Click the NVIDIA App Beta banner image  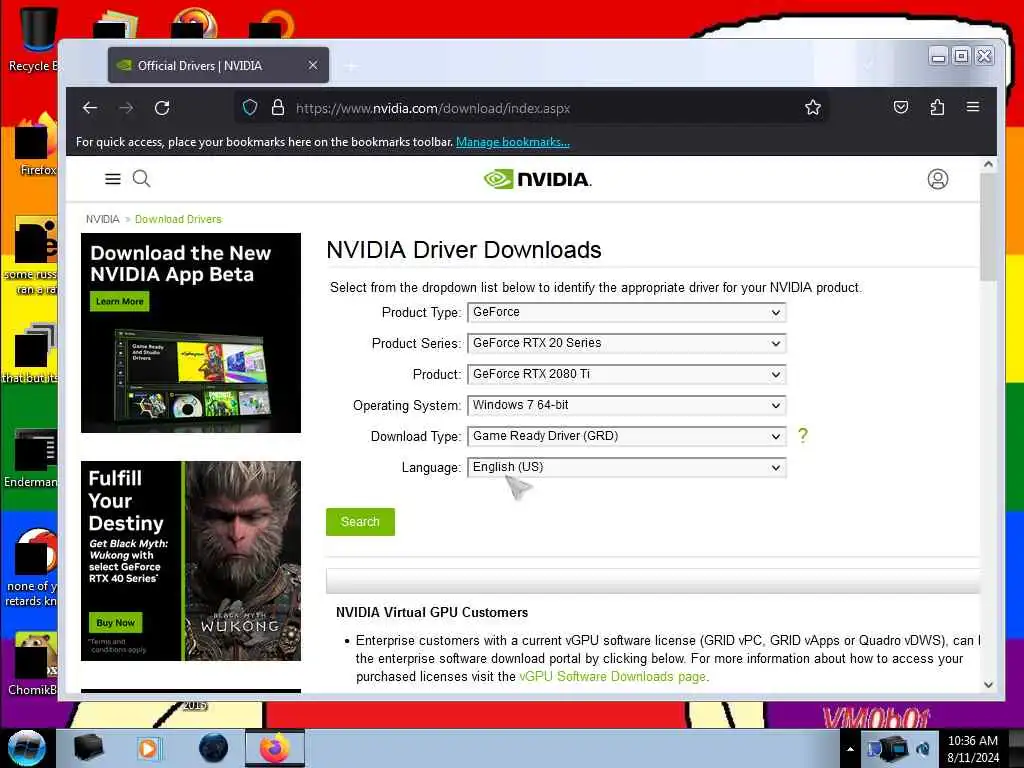point(191,332)
